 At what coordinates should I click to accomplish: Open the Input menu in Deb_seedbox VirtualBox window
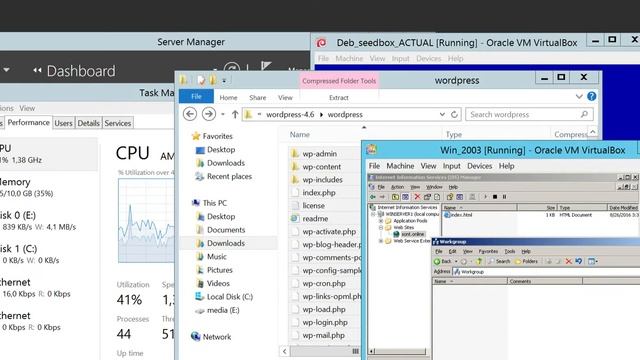[x=400, y=58]
